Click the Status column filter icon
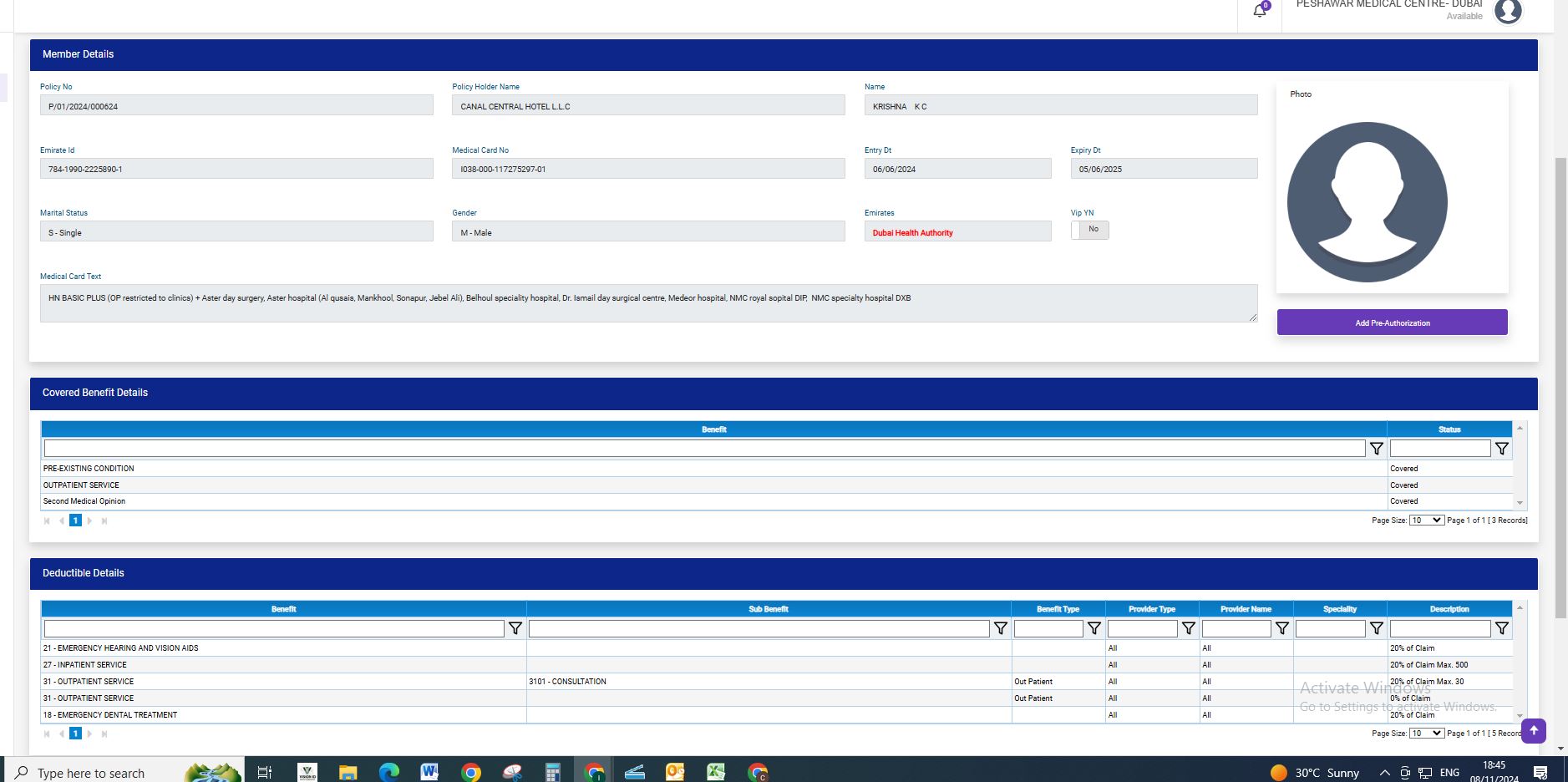This screenshot has height=782, width=1568. 1501,449
